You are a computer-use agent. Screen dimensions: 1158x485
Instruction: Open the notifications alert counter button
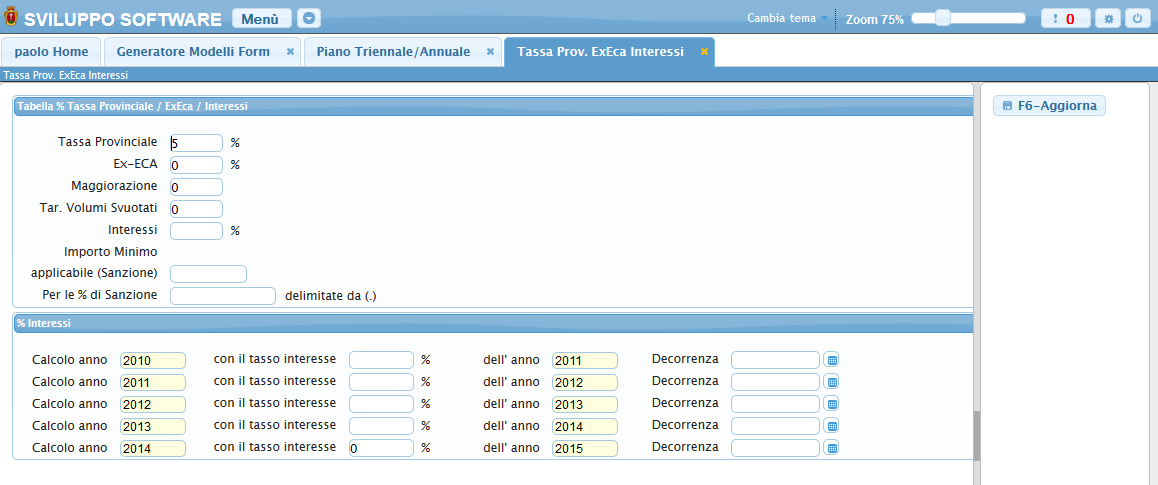(x=1065, y=18)
